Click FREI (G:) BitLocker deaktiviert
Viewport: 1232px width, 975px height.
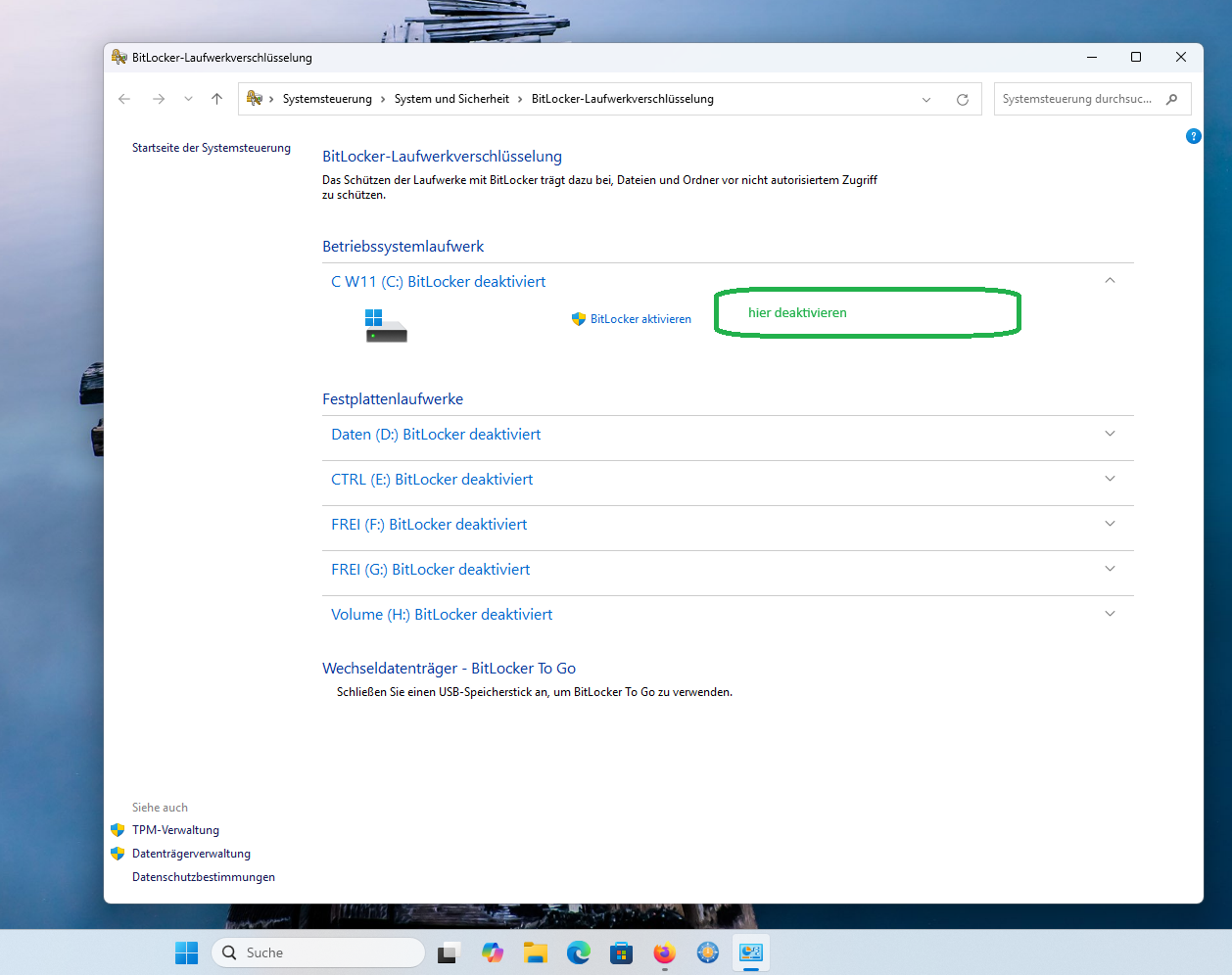click(x=430, y=570)
